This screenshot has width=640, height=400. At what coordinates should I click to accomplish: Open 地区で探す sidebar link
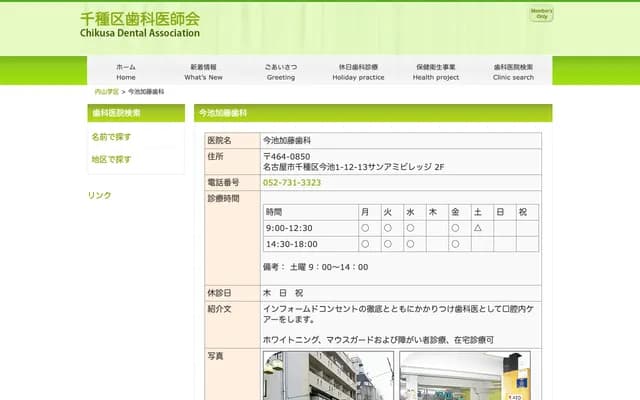111,159
